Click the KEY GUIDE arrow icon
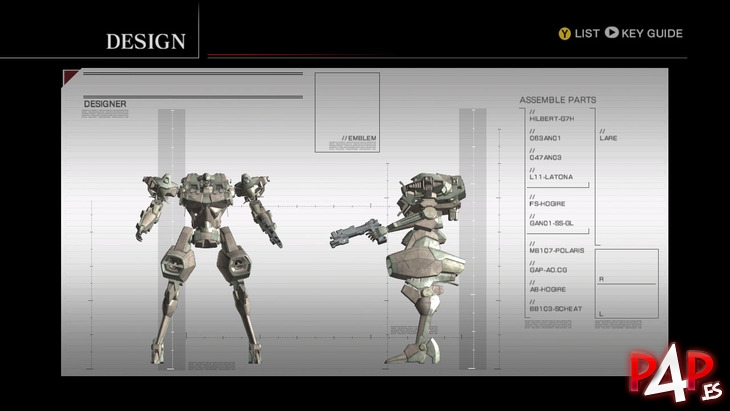The height and width of the screenshot is (411, 730). click(x=611, y=33)
